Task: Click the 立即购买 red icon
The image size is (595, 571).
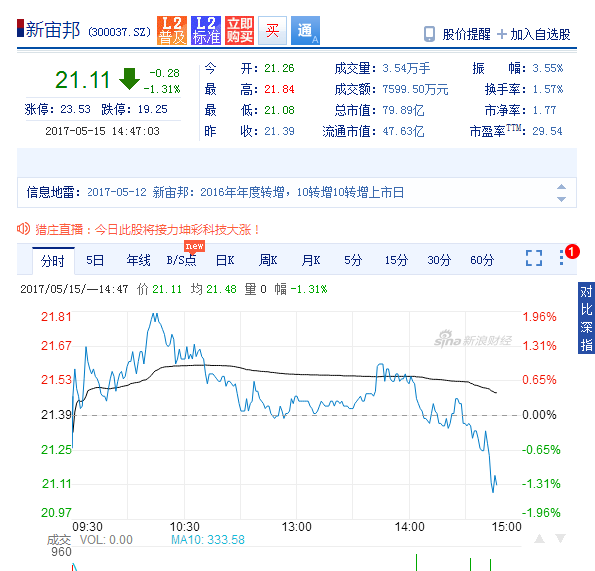Action: tap(239, 30)
